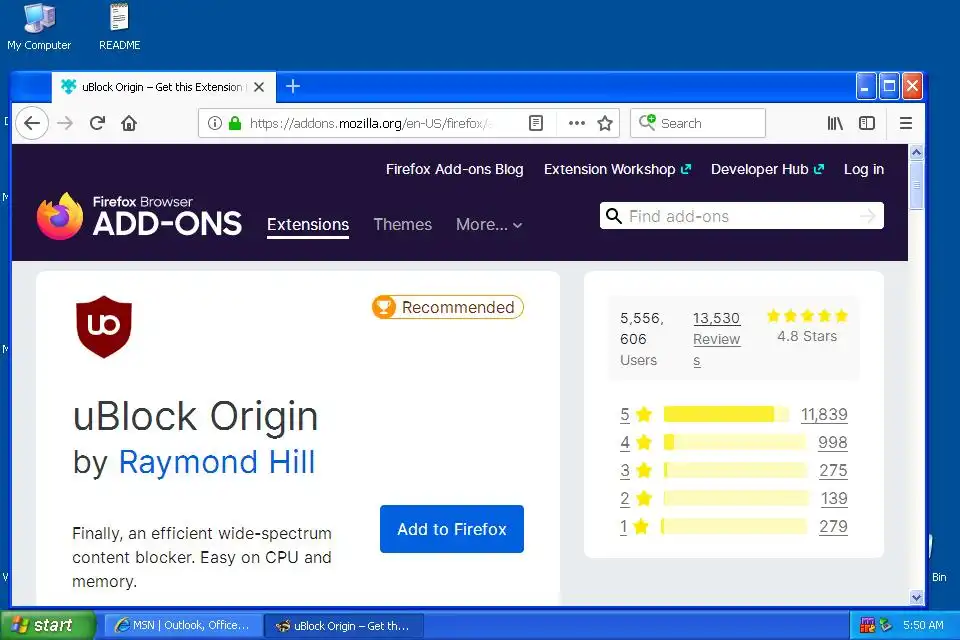Click the security tray icon in taskbar

click(x=867, y=625)
